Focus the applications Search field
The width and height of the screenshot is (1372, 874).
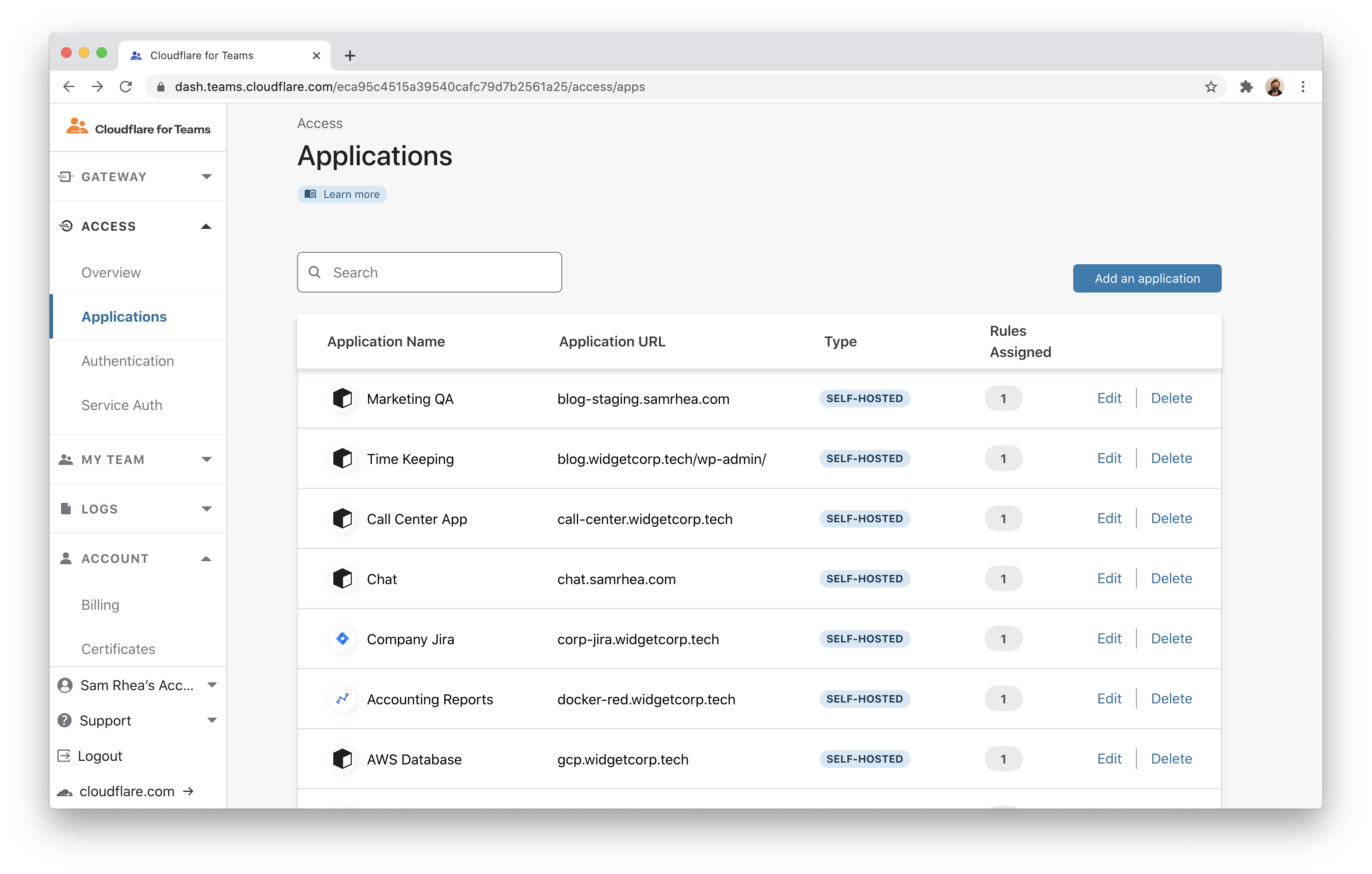click(x=439, y=272)
